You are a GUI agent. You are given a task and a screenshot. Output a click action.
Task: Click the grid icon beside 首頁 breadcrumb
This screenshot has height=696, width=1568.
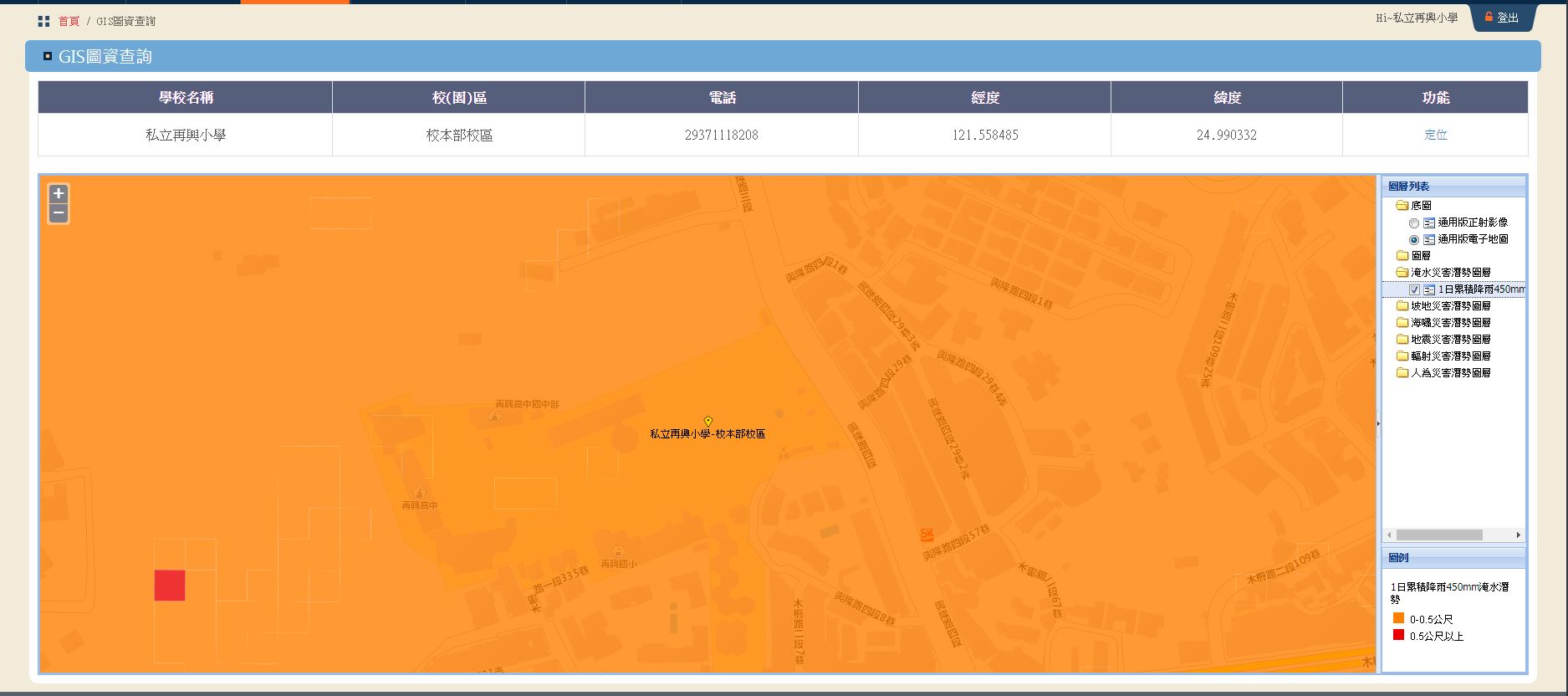coord(43,21)
